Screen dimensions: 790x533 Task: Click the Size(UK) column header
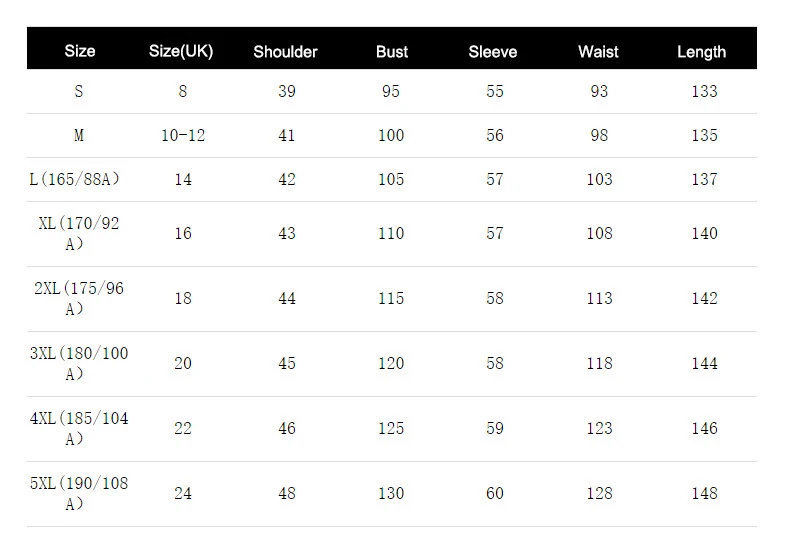(x=181, y=52)
